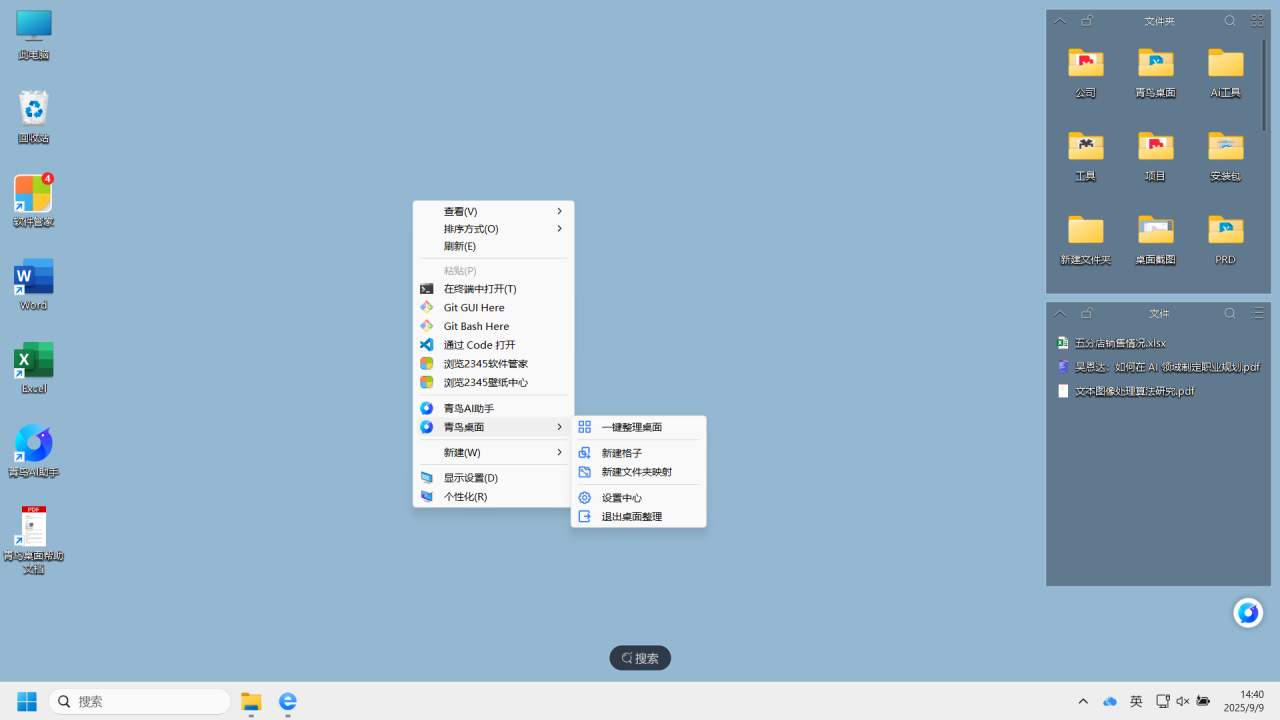This screenshot has width=1280, height=720.
Task: Choose 一键整理桌面 in submenu
Action: [x=639, y=427]
